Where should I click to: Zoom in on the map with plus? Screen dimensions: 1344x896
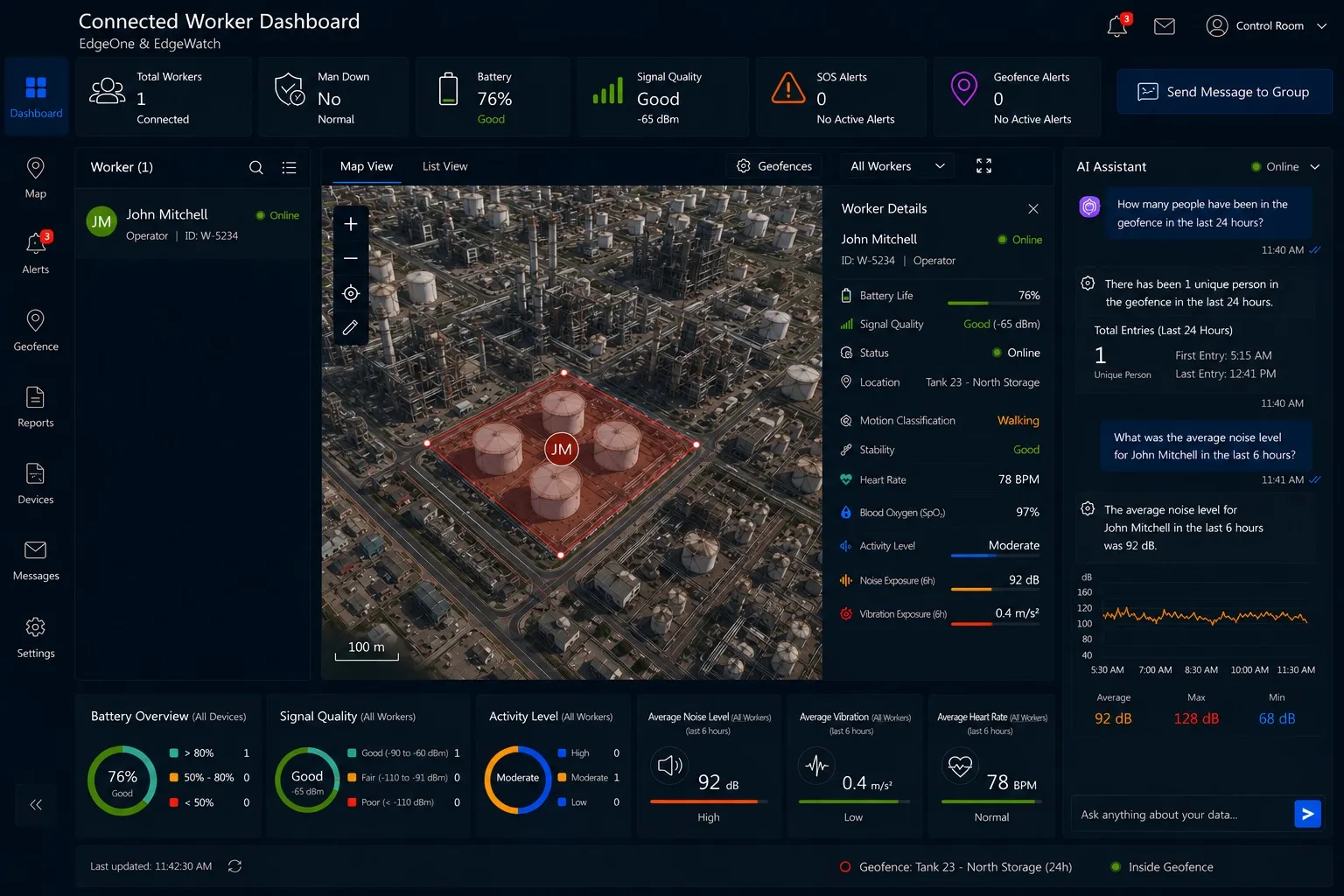tap(351, 224)
